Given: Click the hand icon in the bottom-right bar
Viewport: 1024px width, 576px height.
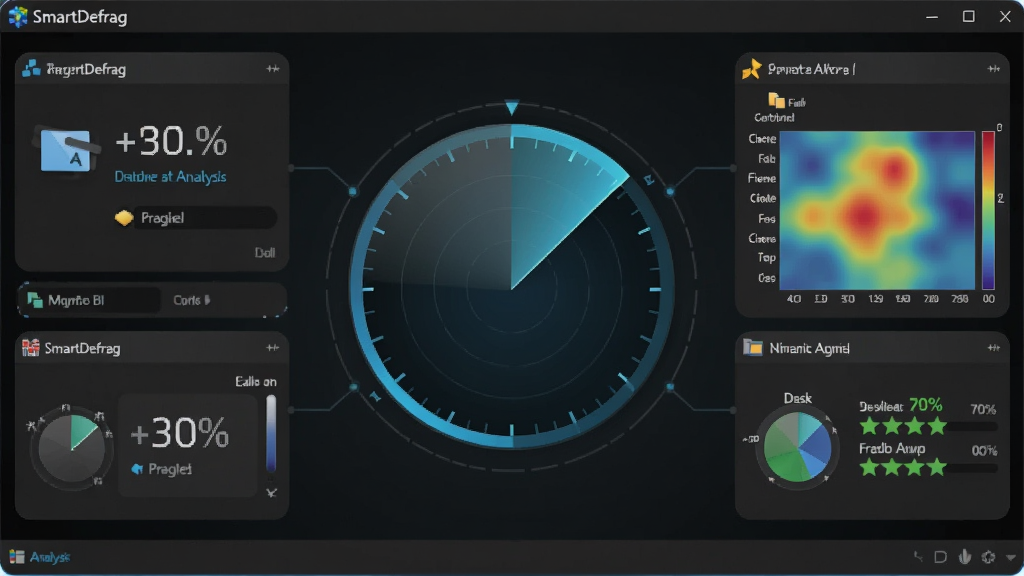Looking at the screenshot, I should (965, 556).
